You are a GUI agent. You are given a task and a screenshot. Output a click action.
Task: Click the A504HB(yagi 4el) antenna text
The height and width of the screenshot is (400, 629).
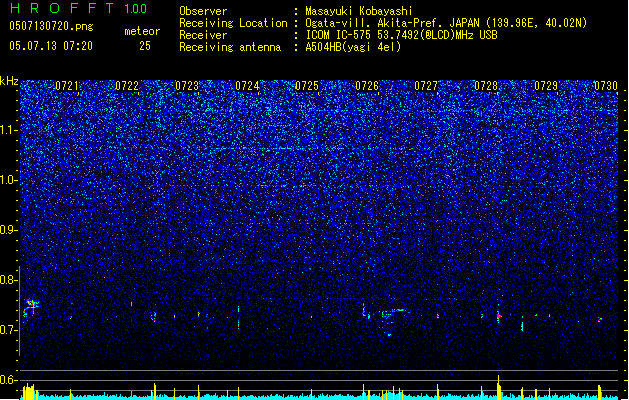(353, 47)
